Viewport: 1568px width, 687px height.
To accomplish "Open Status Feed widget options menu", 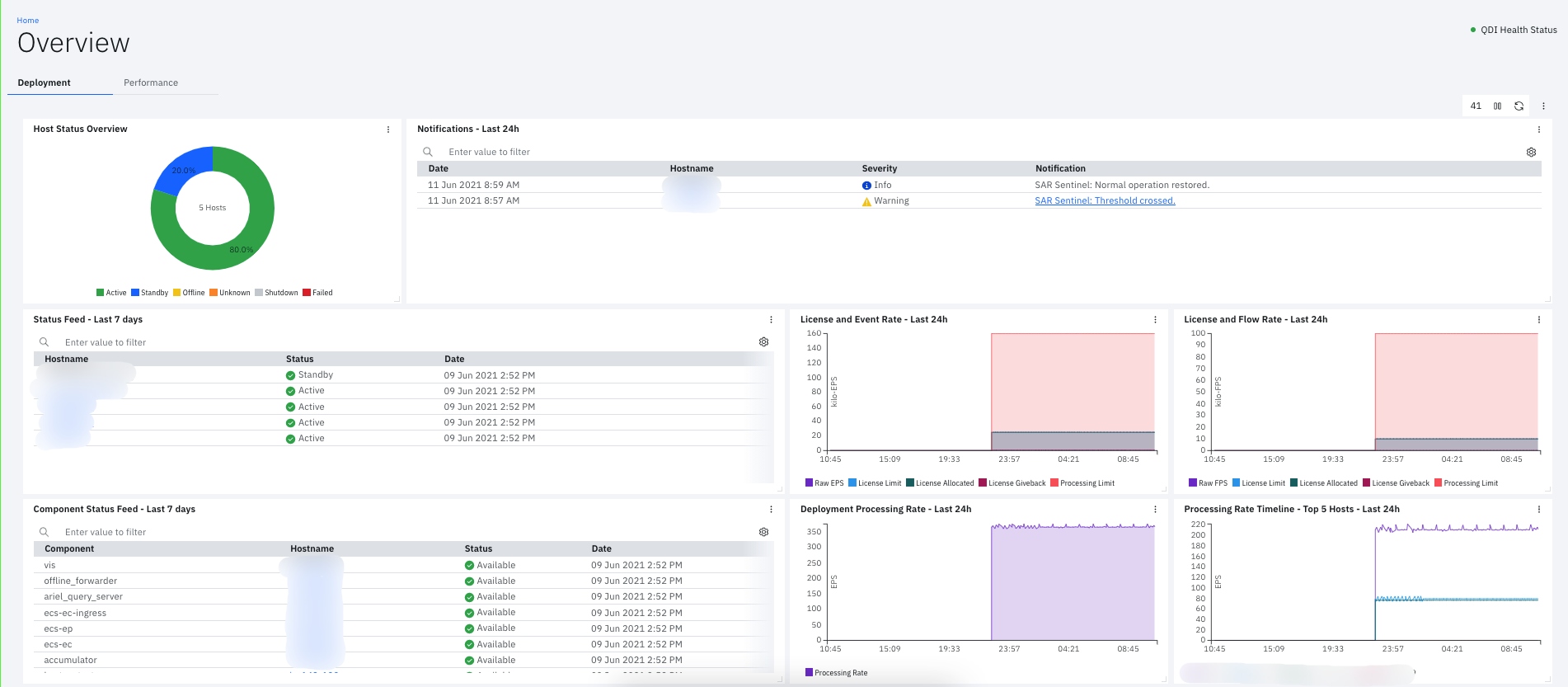I will (771, 320).
